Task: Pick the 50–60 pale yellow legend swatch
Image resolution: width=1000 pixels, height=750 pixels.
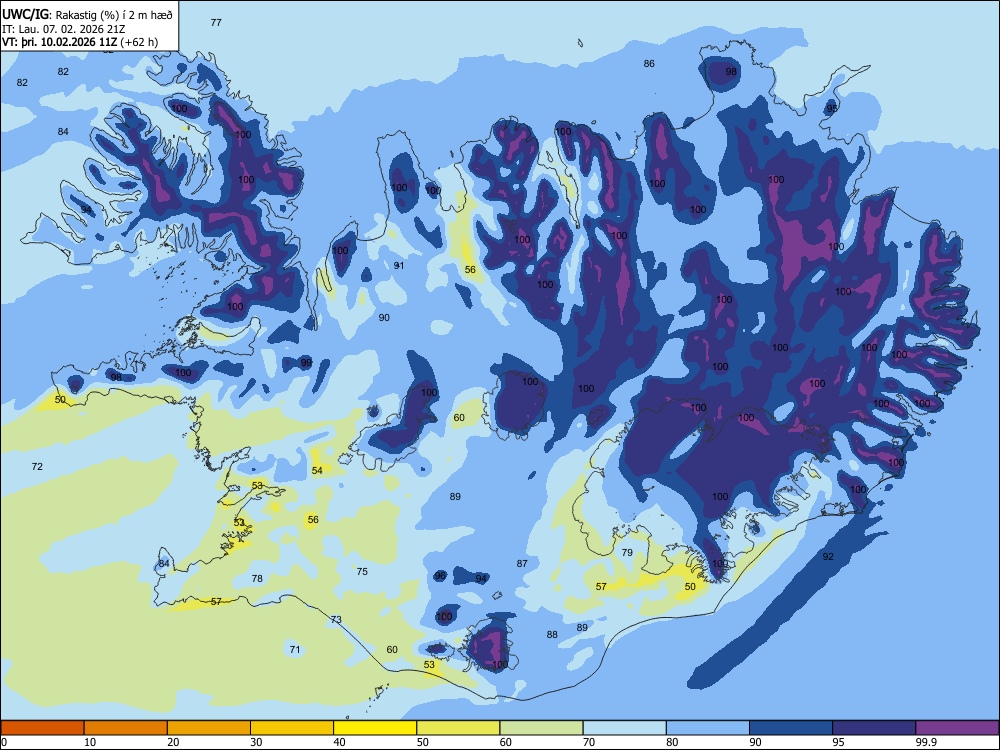Action: coord(458,728)
